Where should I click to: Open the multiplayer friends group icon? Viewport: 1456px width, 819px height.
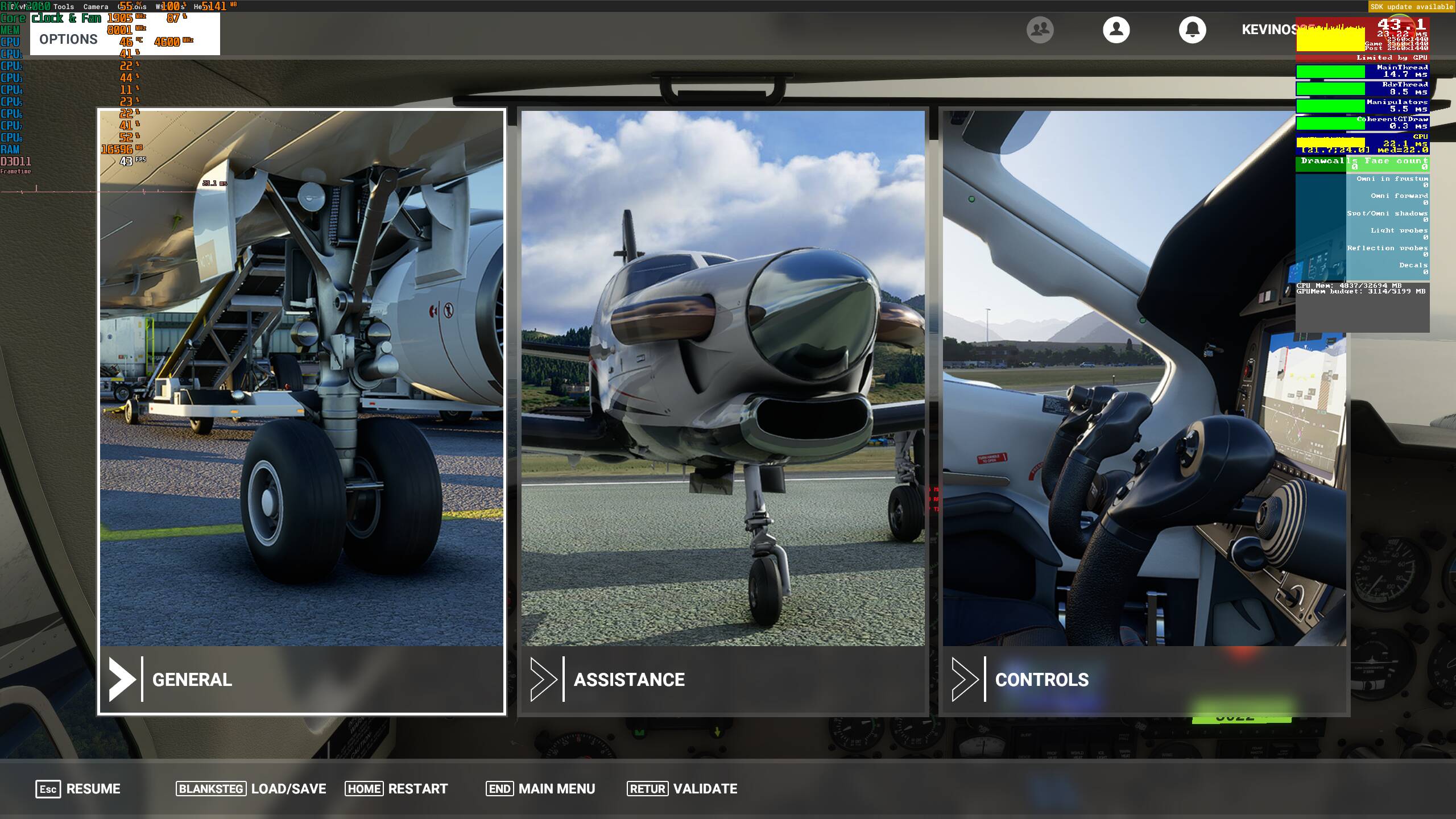(x=1040, y=30)
